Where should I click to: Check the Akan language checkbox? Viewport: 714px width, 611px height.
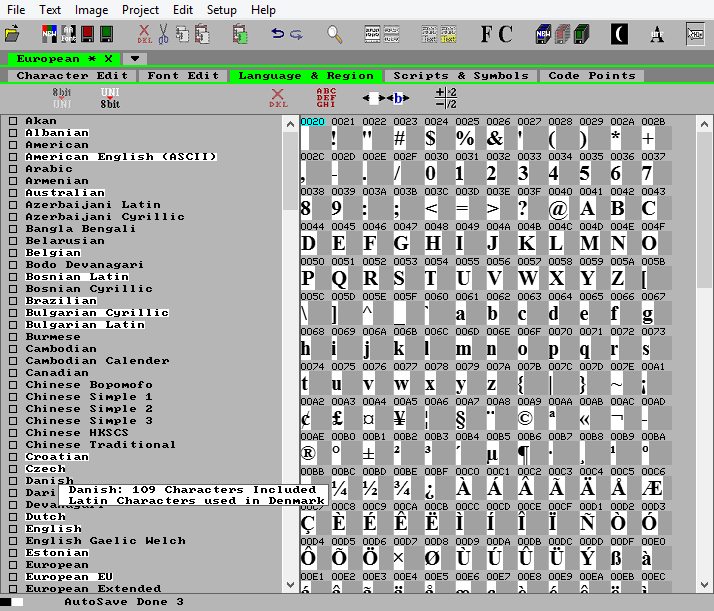(x=13, y=121)
